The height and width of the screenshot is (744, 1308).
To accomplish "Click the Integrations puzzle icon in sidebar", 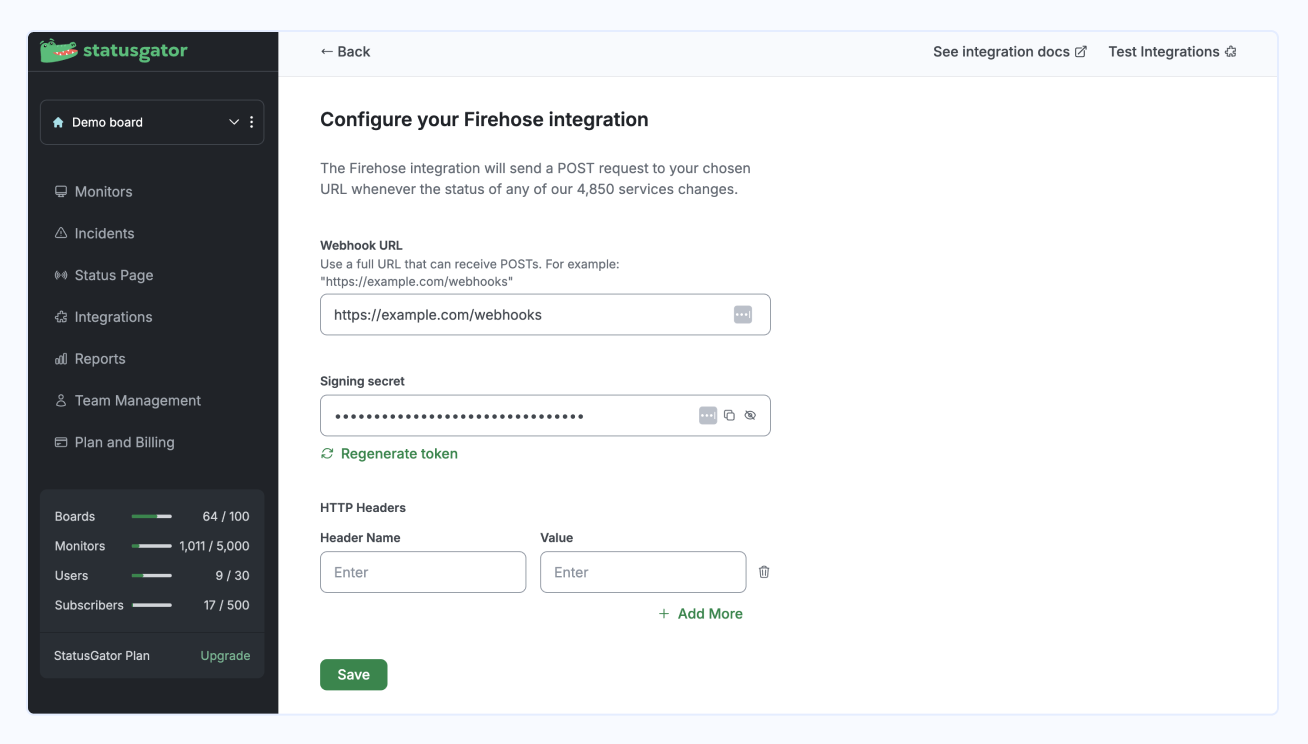I will [61, 317].
